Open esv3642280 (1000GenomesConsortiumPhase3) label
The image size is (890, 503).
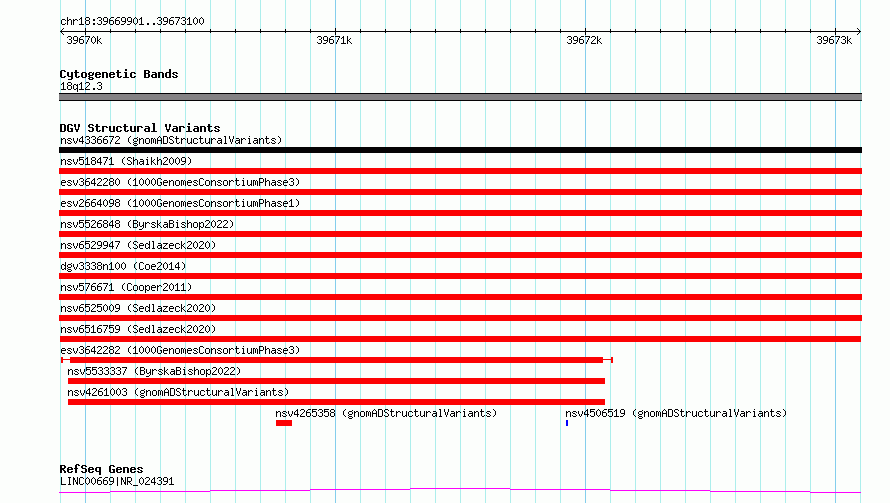tap(180, 182)
